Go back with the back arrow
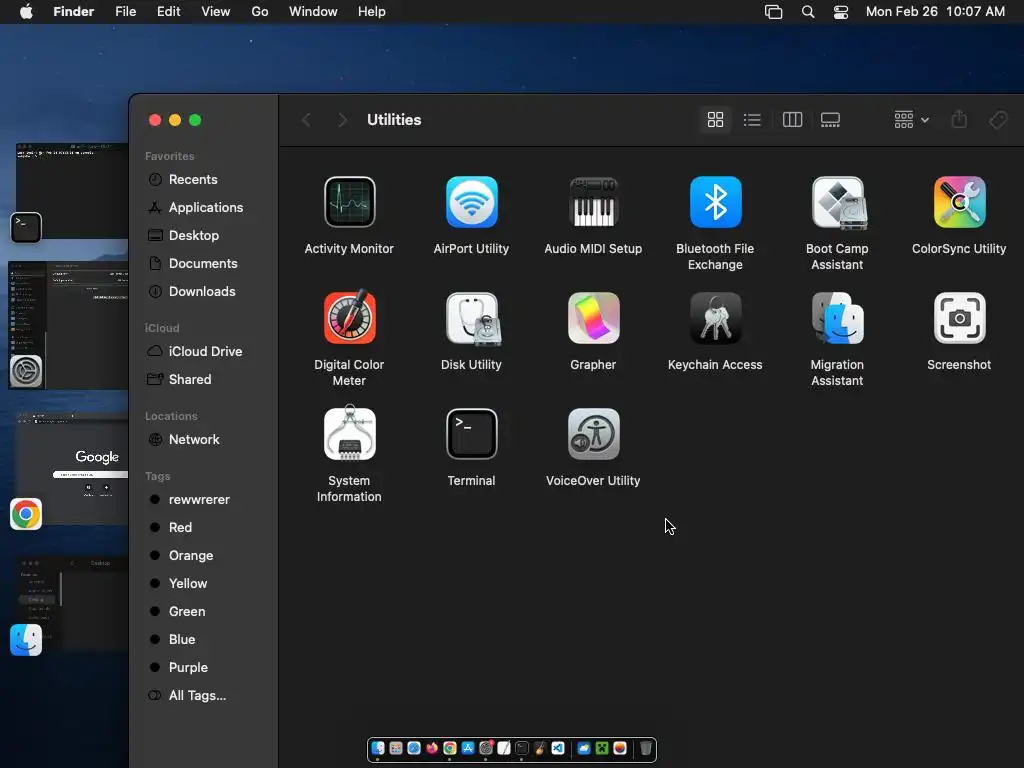Screen dimensions: 1024x768 (x=306, y=120)
